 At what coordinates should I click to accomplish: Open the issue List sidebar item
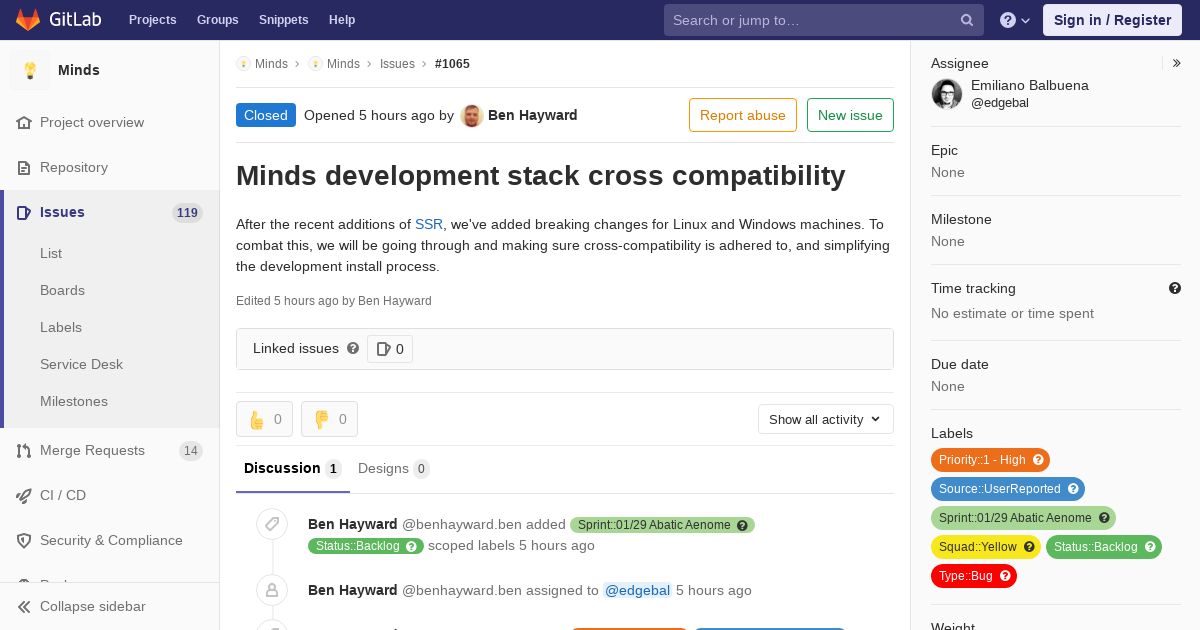tap(51, 253)
